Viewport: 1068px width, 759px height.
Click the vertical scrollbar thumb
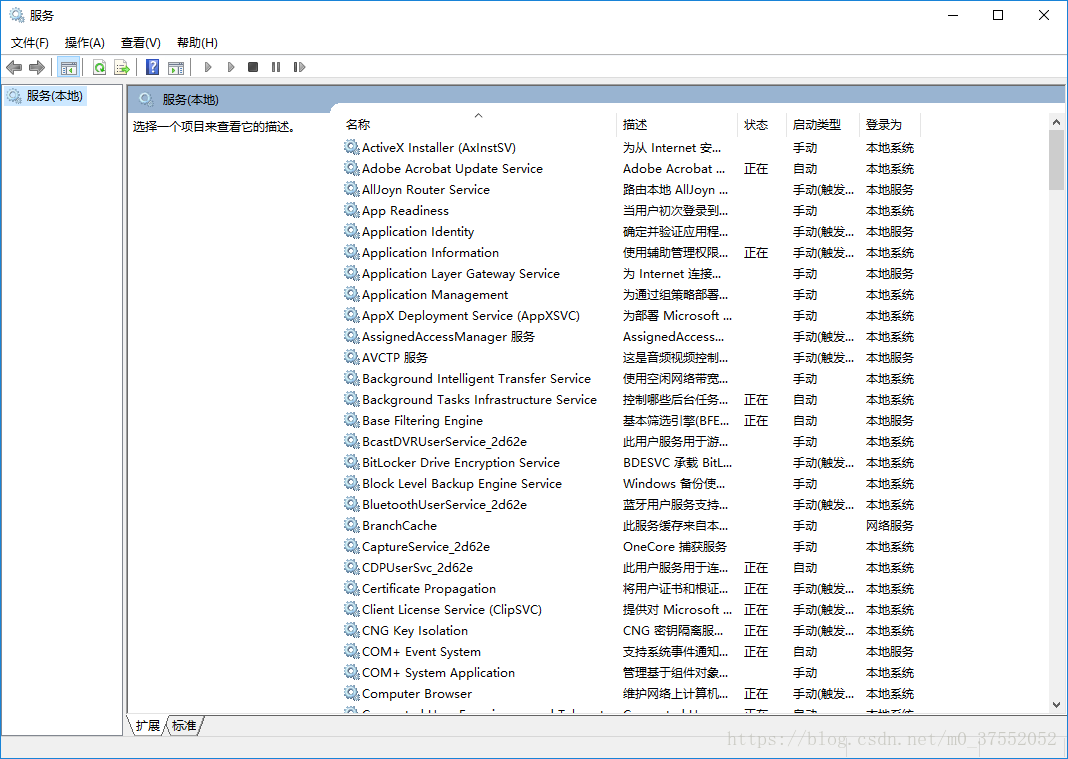click(x=1056, y=160)
